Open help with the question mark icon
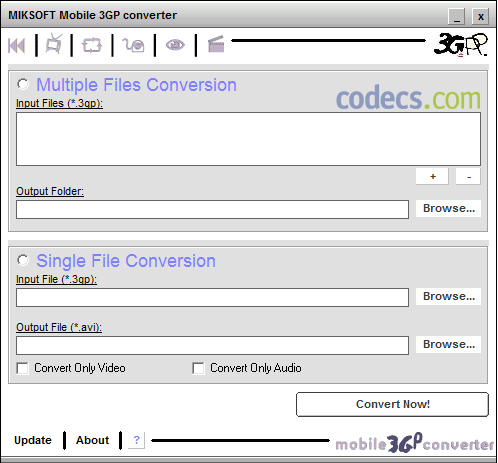The width and height of the screenshot is (498, 463). coord(137,440)
